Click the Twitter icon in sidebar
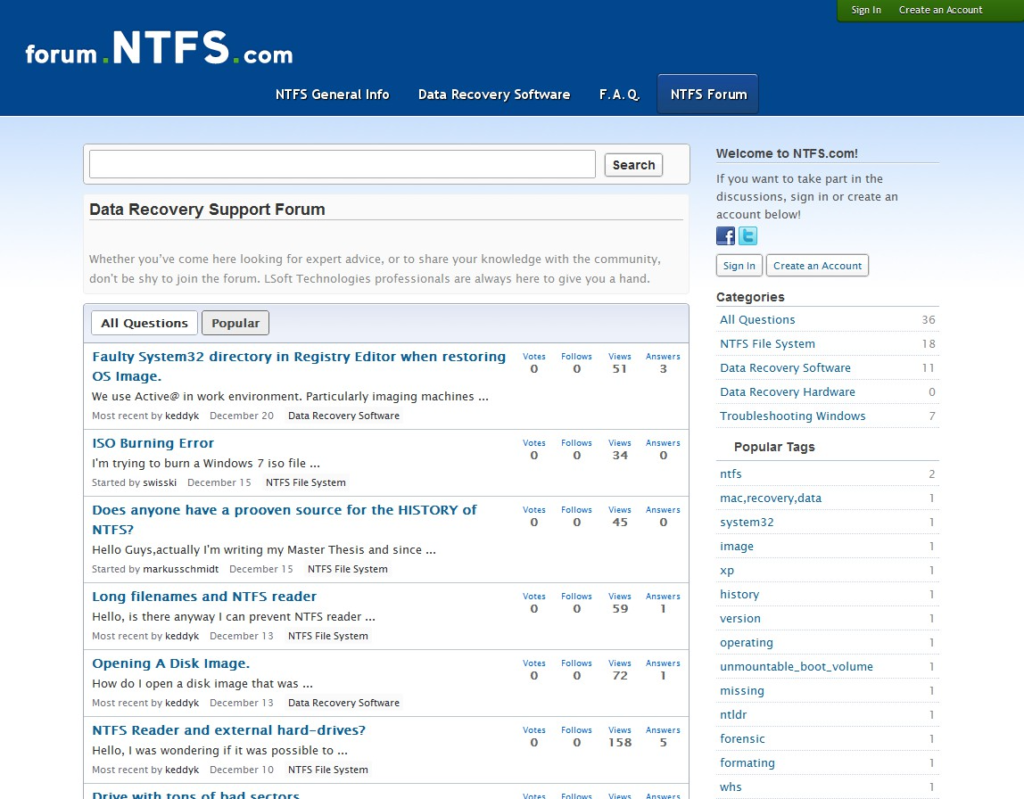The width and height of the screenshot is (1024, 799). pyautogui.click(x=748, y=236)
